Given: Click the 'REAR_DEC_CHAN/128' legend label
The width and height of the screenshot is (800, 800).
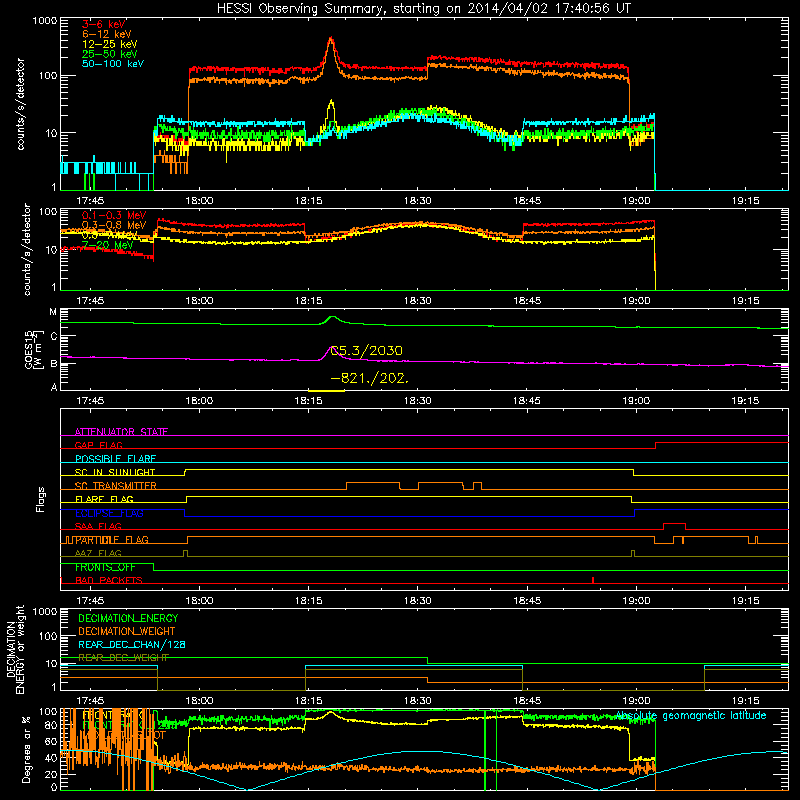Looking at the screenshot, I should pos(132,644).
